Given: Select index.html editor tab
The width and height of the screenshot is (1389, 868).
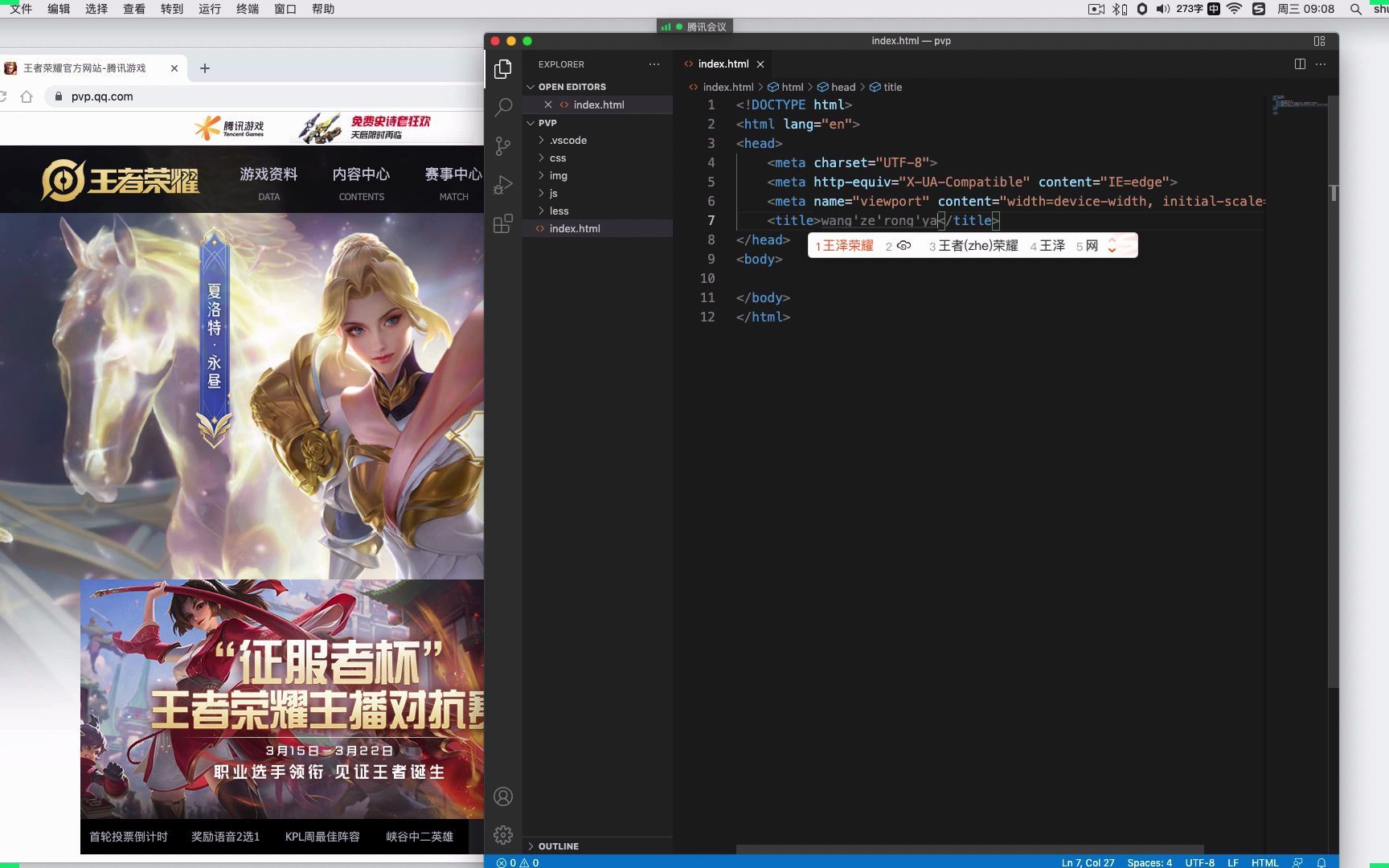Looking at the screenshot, I should coord(722,64).
